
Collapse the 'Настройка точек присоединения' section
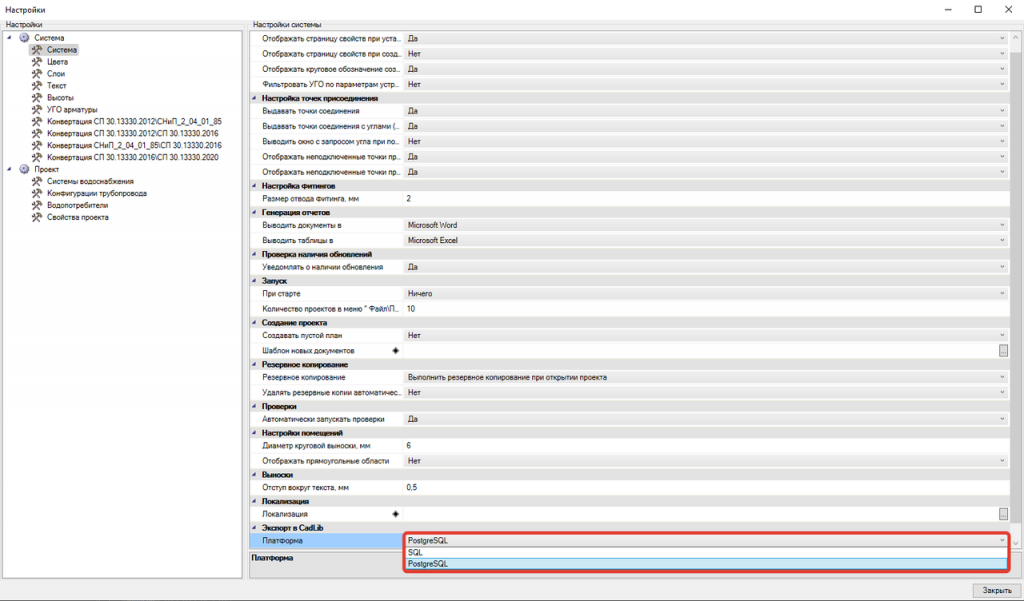pyautogui.click(x=254, y=98)
